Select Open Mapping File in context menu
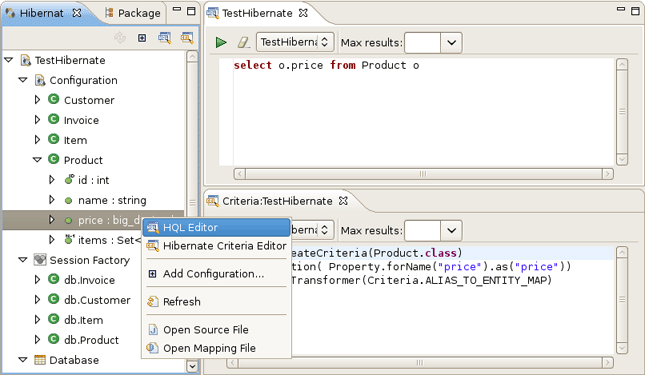The width and height of the screenshot is (645, 375). click(216, 348)
